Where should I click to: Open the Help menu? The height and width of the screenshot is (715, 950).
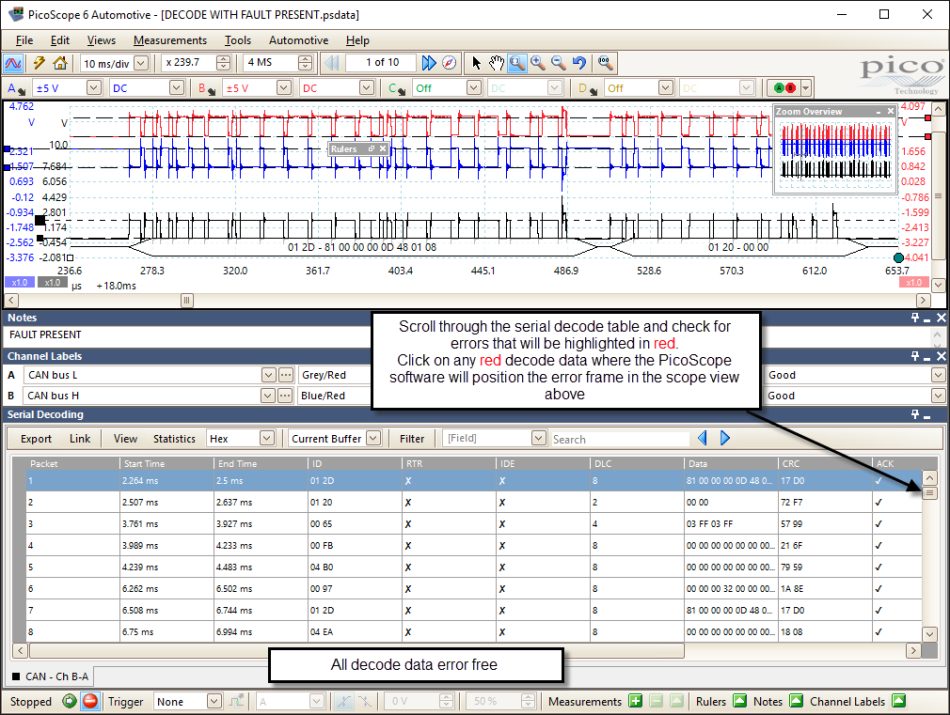click(x=357, y=41)
